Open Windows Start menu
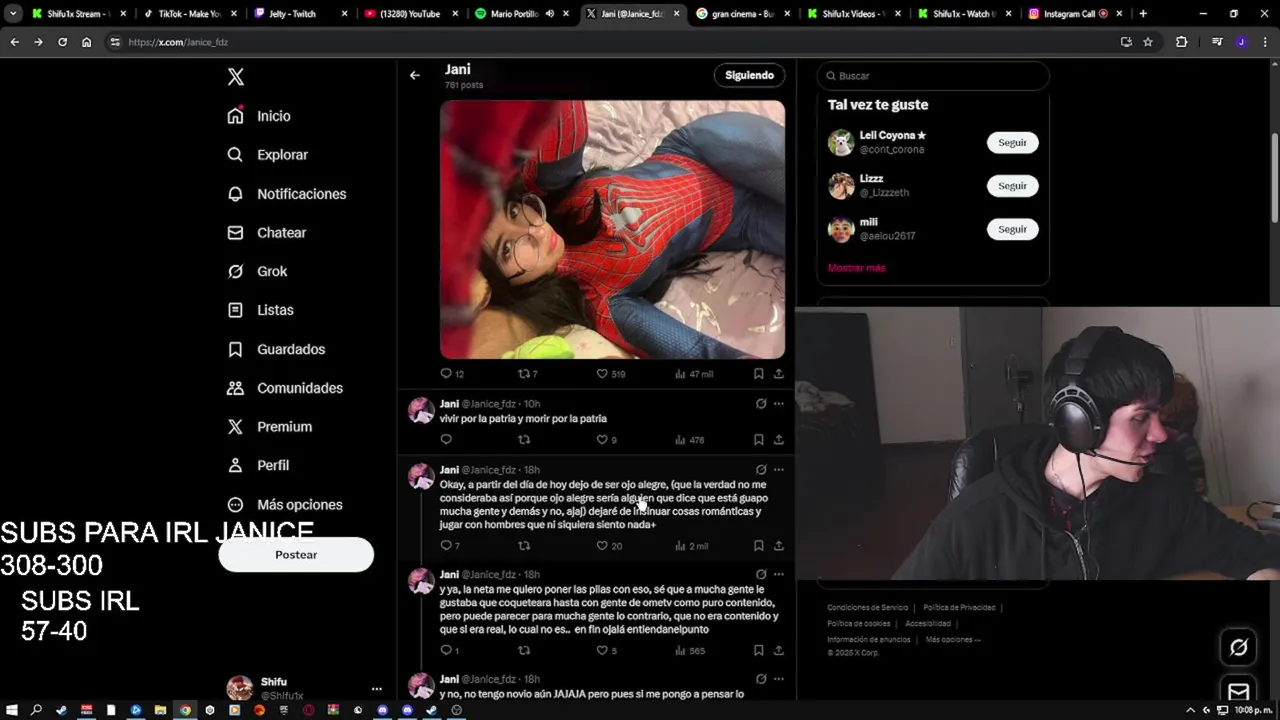The width and height of the screenshot is (1280, 720). (12, 710)
